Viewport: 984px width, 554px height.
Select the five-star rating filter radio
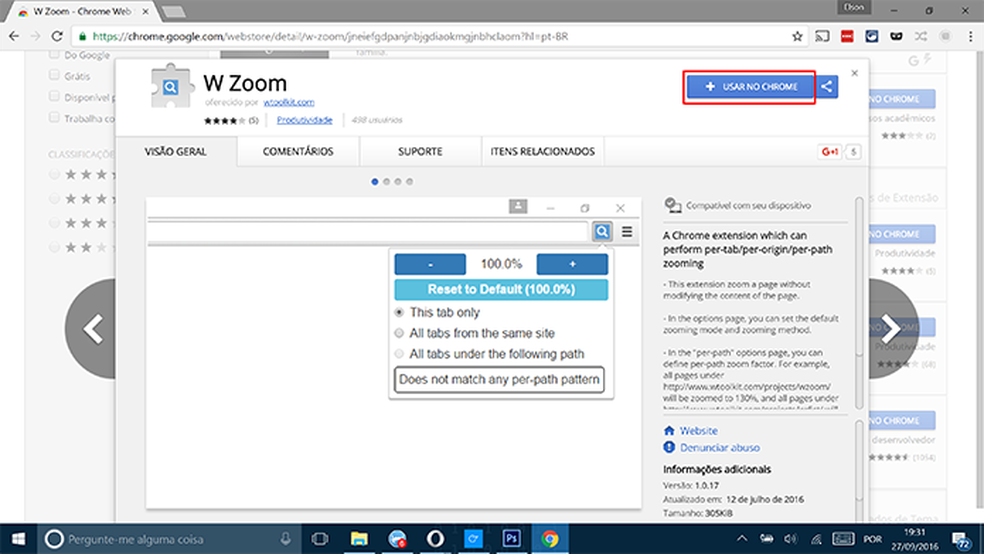pyautogui.click(x=54, y=174)
